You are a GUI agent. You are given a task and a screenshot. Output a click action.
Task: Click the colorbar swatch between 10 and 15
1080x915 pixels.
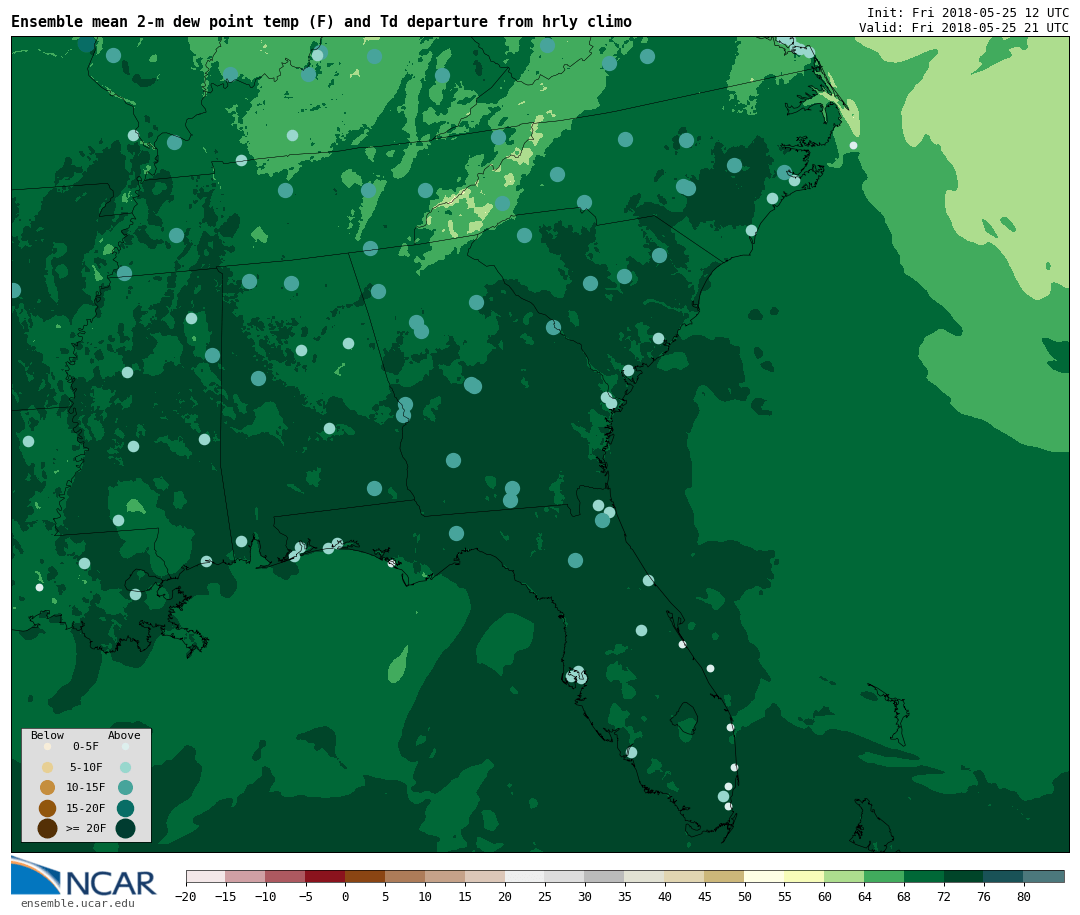pyautogui.click(x=445, y=877)
